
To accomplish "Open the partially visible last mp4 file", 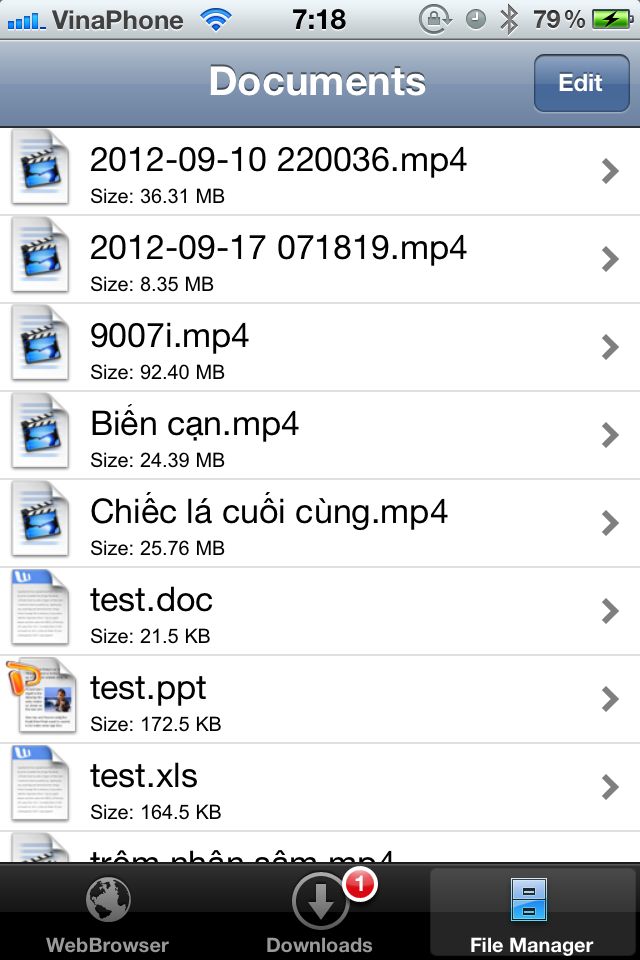I will coord(320,847).
